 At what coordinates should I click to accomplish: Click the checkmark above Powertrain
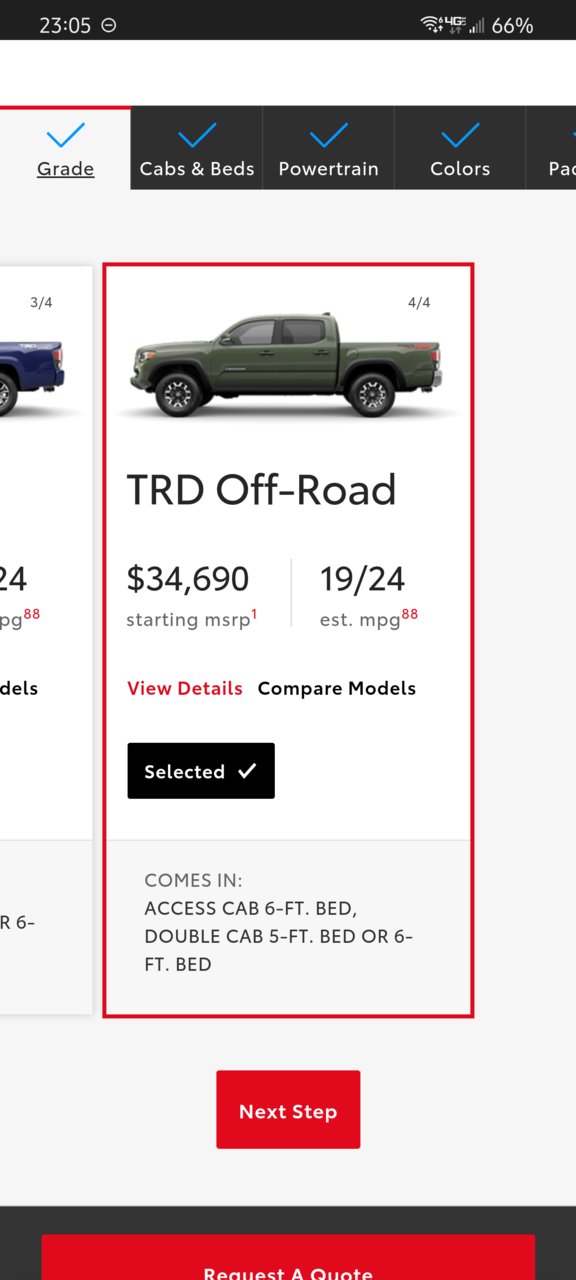click(x=329, y=134)
